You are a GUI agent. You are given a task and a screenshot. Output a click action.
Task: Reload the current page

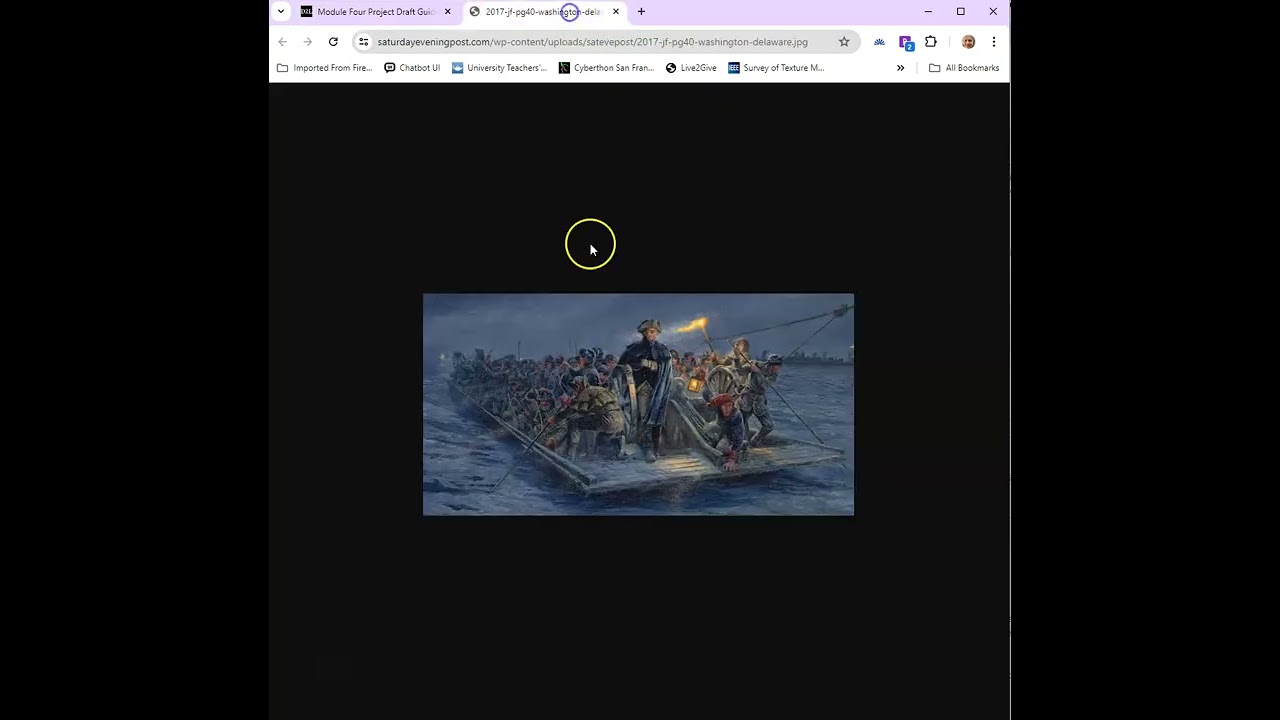333,42
